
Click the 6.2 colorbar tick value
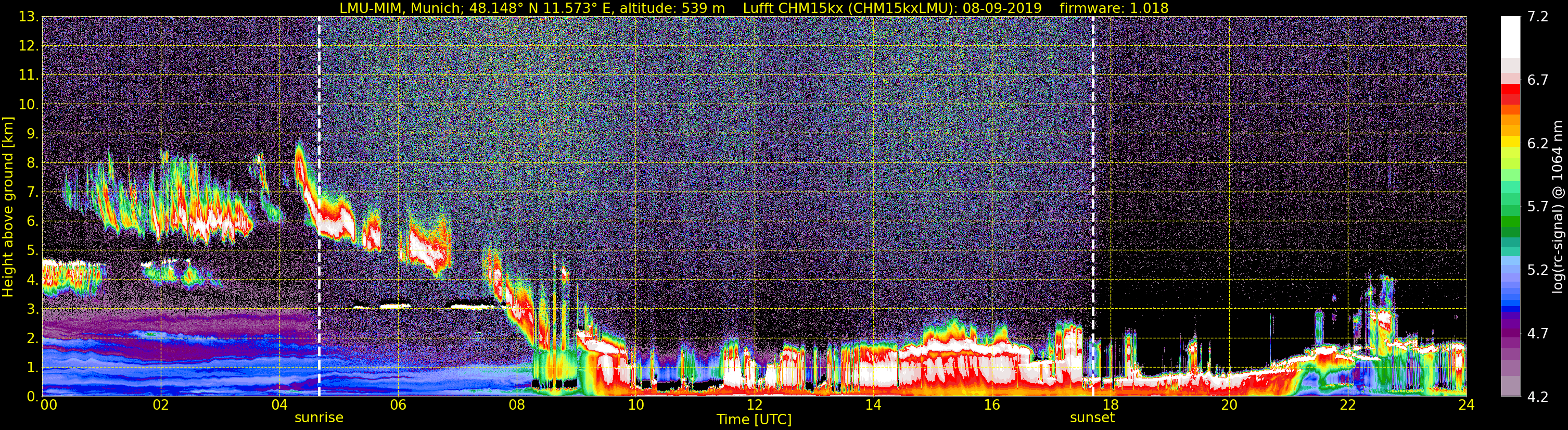1538,144
